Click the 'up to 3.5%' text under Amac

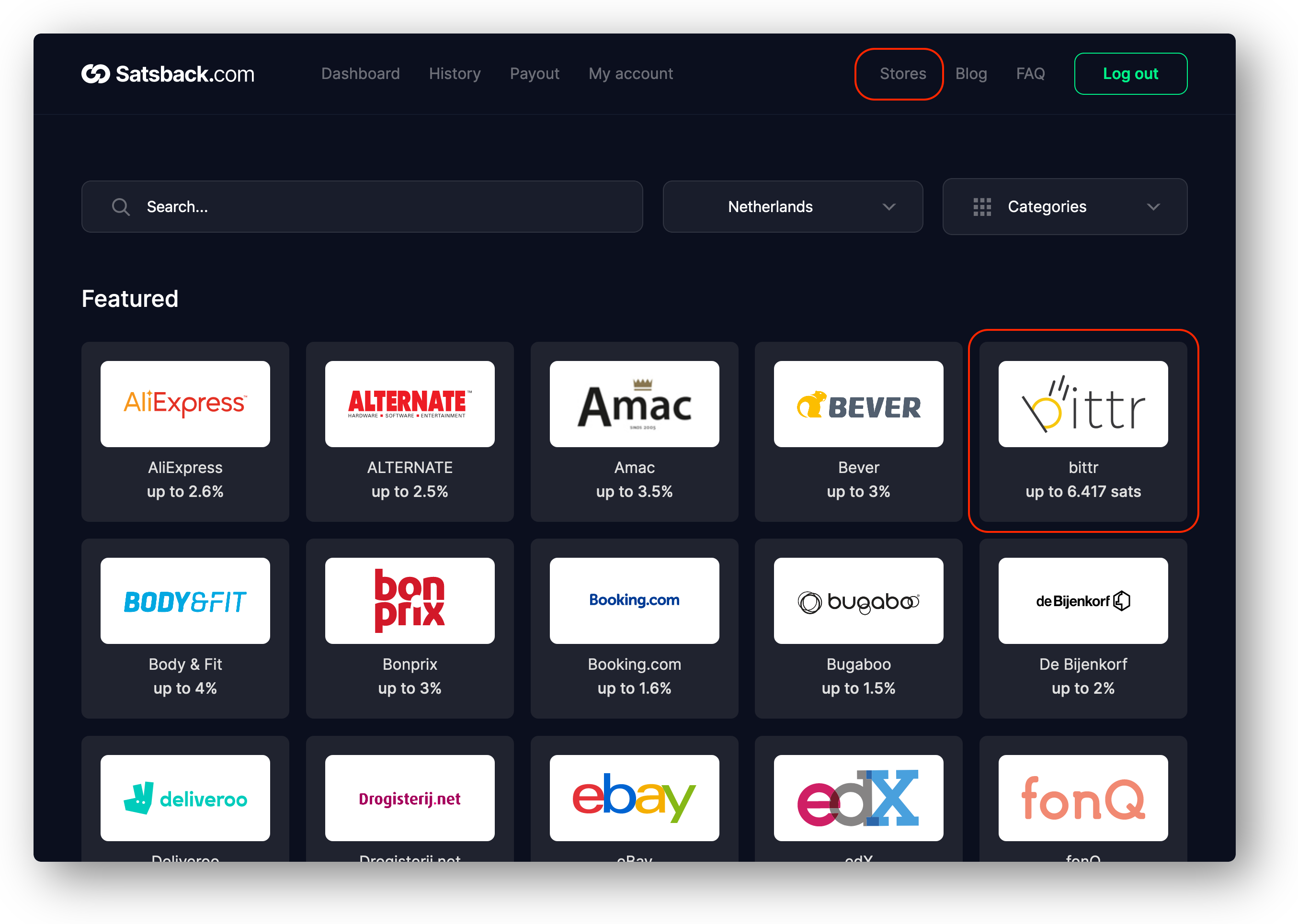click(x=634, y=492)
